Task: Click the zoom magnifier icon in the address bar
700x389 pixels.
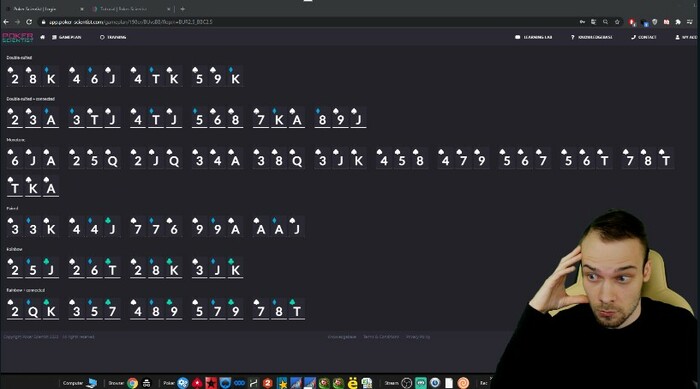Action: [605, 21]
